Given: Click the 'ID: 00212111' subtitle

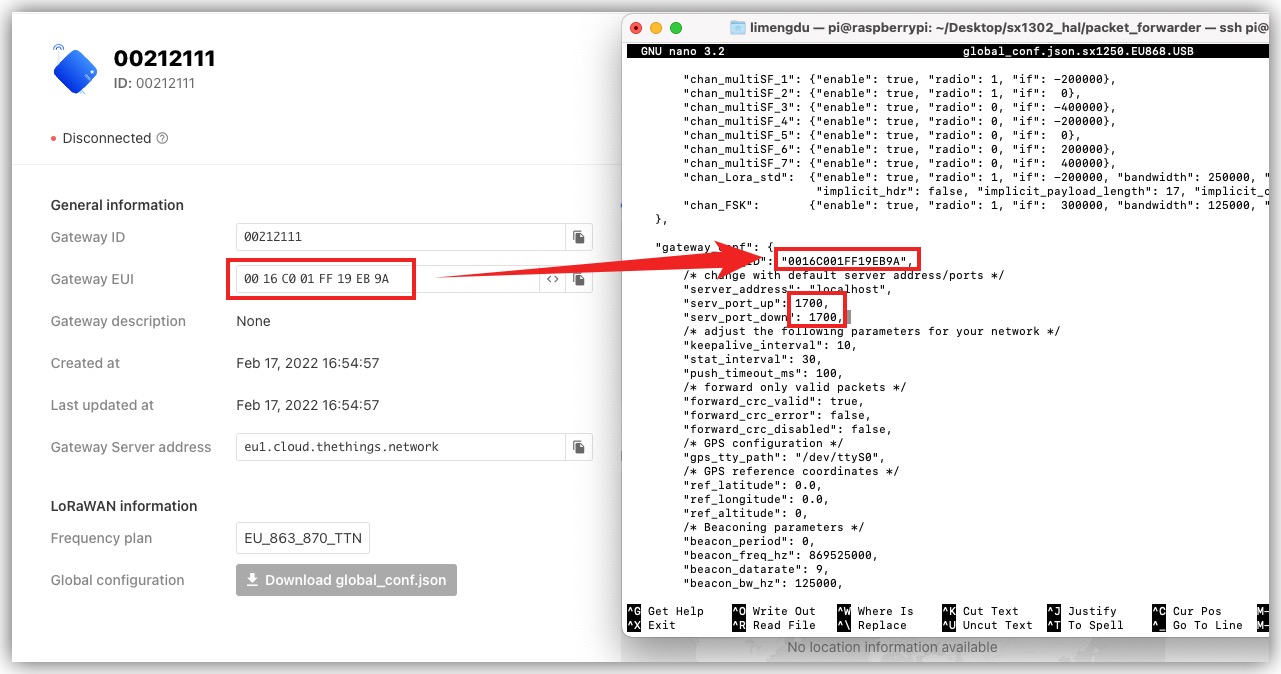Looking at the screenshot, I should [x=154, y=83].
